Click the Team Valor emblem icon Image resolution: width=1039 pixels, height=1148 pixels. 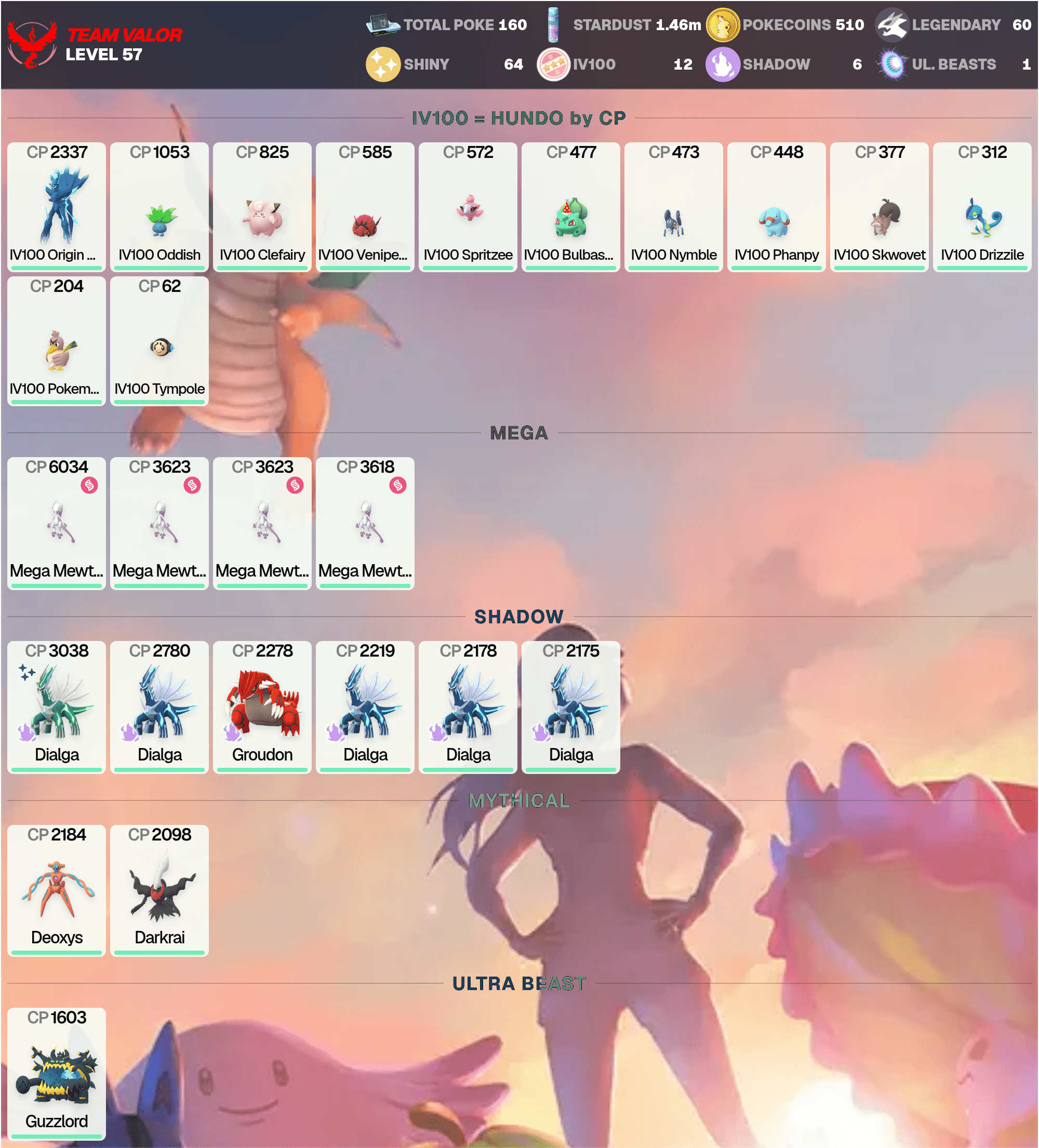32,45
